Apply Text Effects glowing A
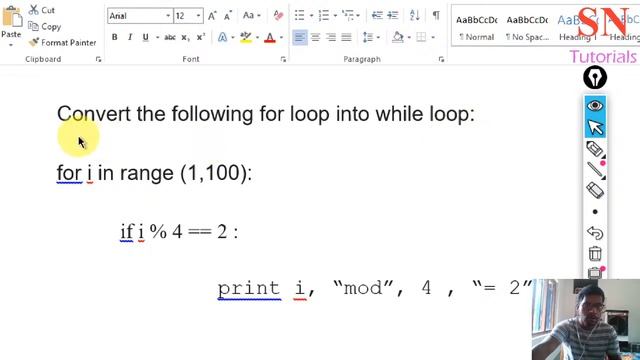 click(x=222, y=37)
